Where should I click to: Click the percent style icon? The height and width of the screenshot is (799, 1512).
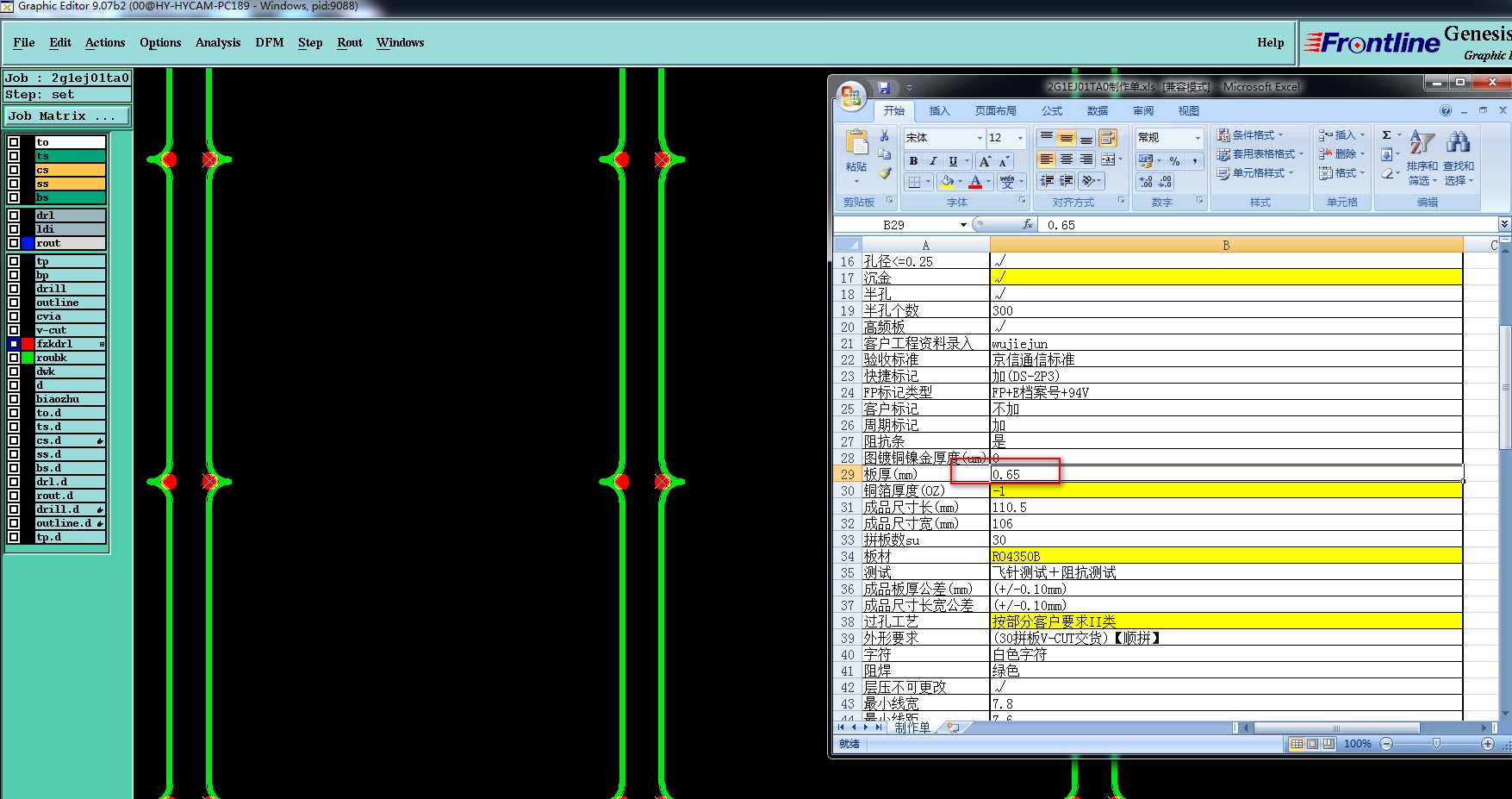(1174, 161)
